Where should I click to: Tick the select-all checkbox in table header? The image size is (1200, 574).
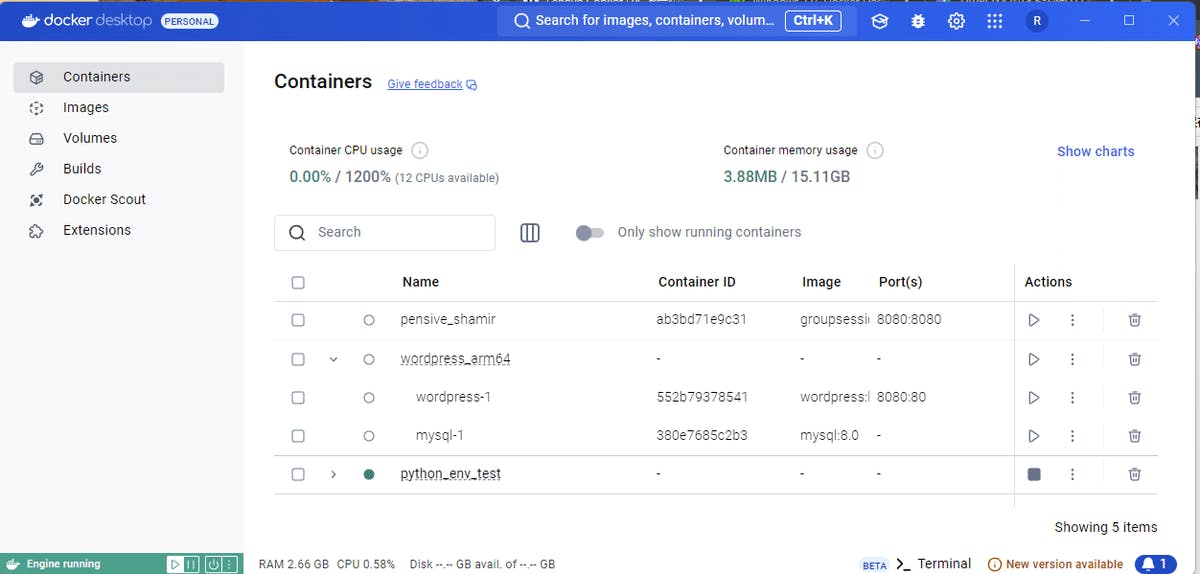(298, 282)
